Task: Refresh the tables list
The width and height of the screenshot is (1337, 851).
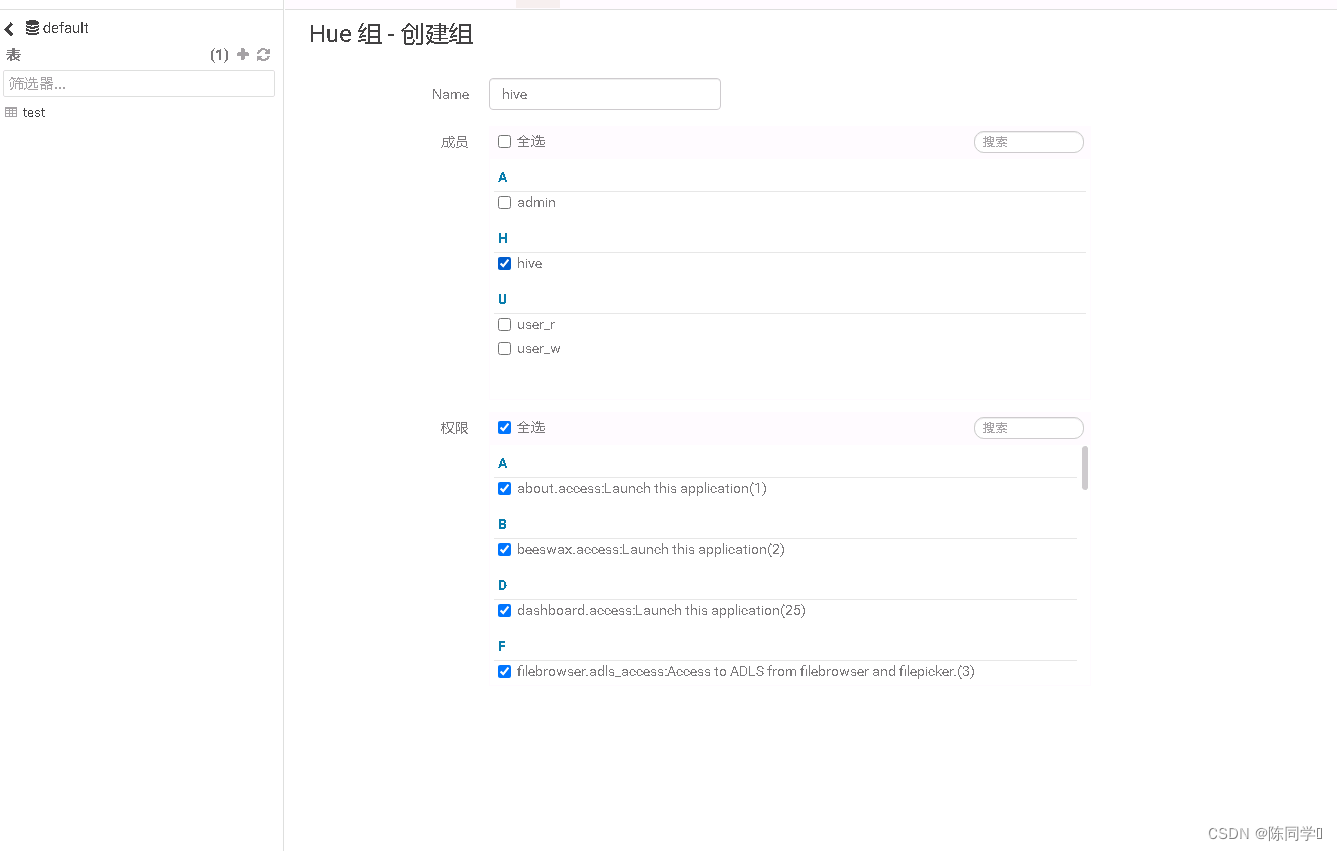Action: coord(263,55)
